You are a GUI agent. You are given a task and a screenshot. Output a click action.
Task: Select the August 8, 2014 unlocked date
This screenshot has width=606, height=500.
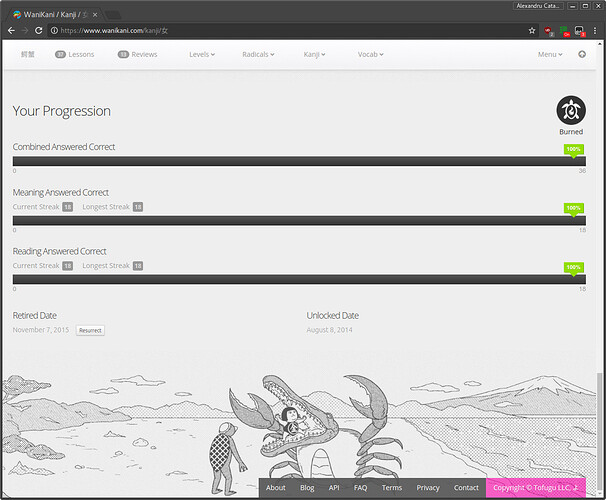pos(329,330)
